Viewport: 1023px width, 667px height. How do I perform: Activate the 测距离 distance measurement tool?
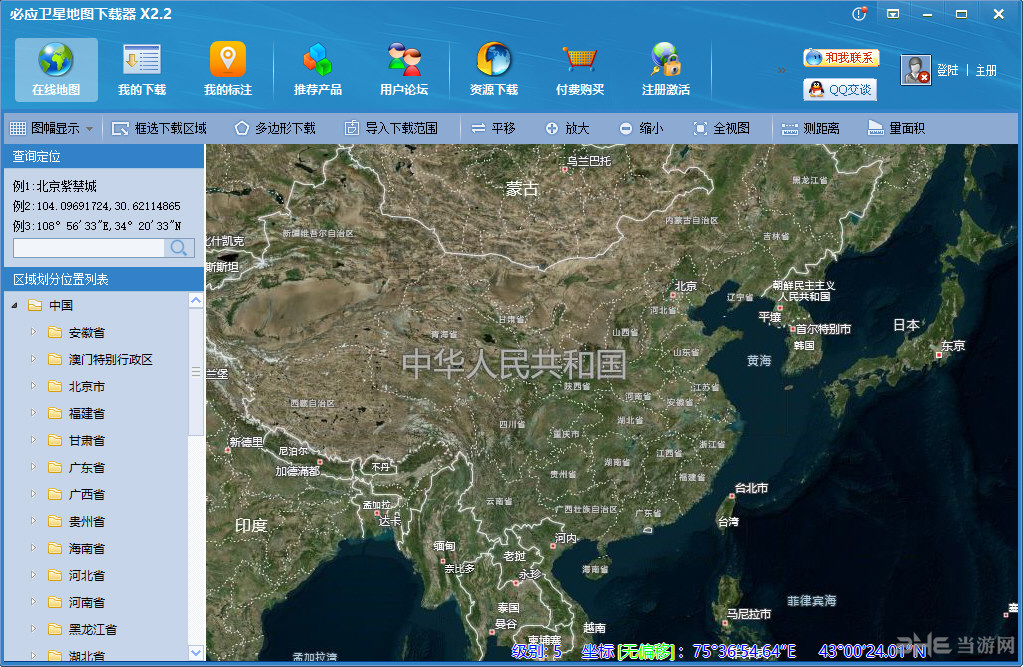click(813, 127)
